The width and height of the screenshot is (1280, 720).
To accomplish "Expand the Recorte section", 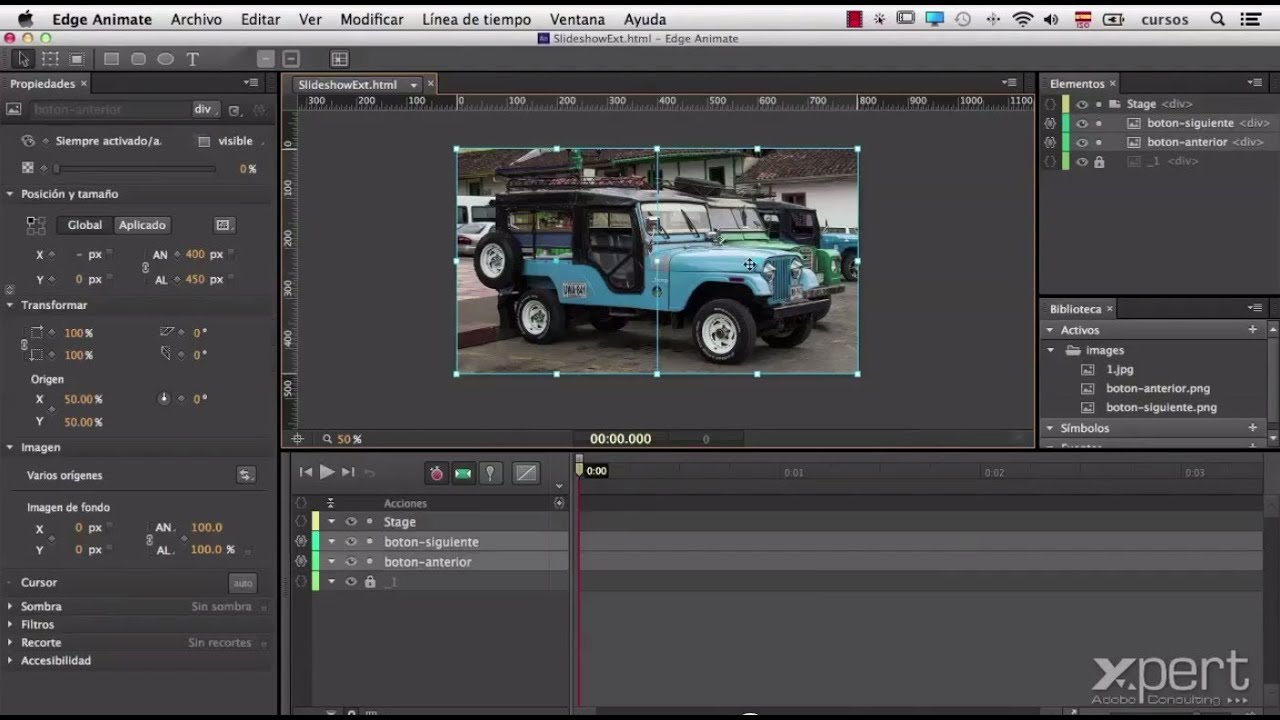I will point(10,642).
